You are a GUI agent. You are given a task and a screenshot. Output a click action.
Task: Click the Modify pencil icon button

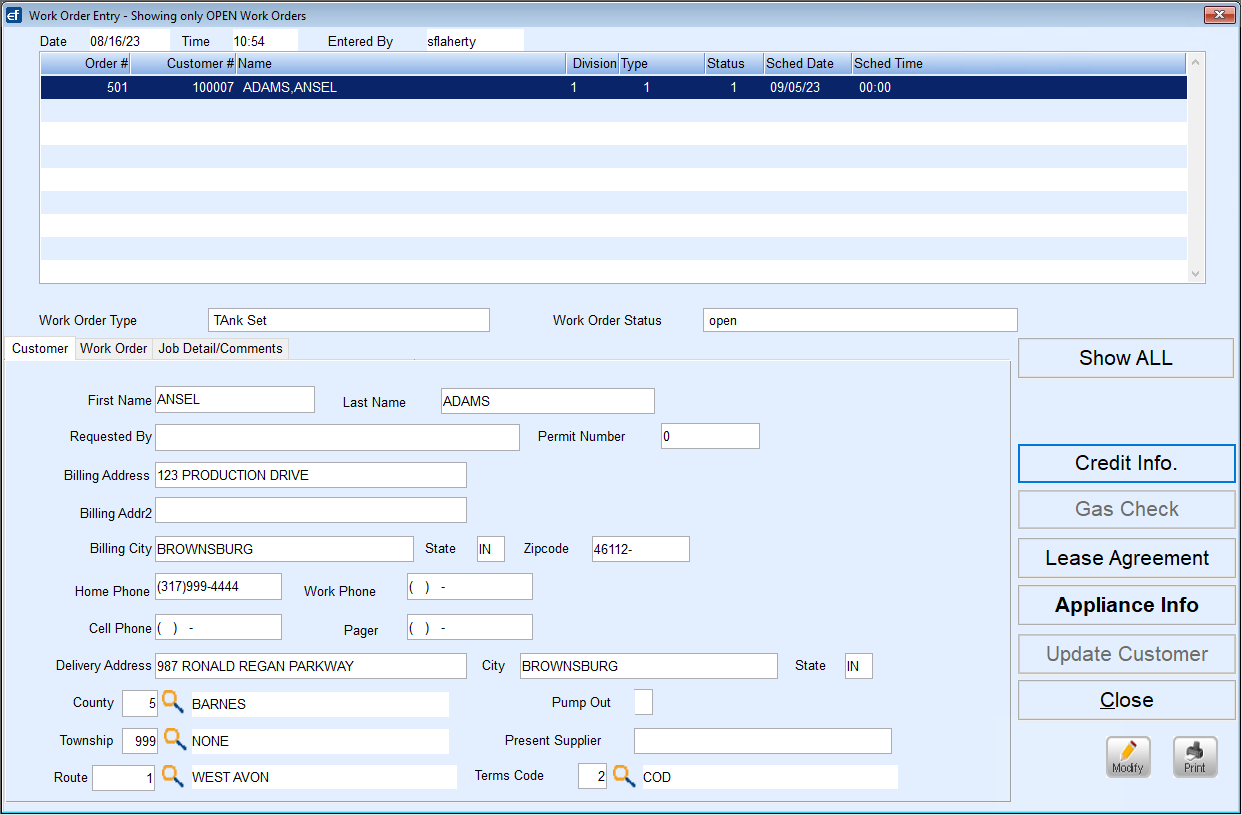pyautogui.click(x=1128, y=757)
